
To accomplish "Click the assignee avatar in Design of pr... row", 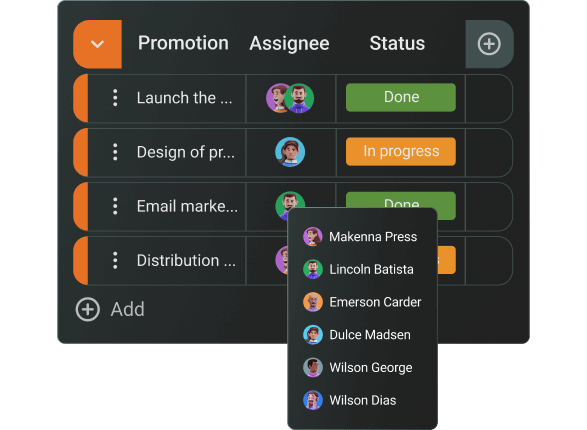I will coord(290,152).
